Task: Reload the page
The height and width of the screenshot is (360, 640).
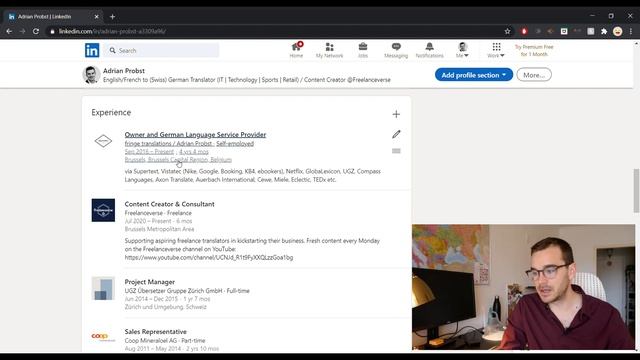Action: pos(36,31)
